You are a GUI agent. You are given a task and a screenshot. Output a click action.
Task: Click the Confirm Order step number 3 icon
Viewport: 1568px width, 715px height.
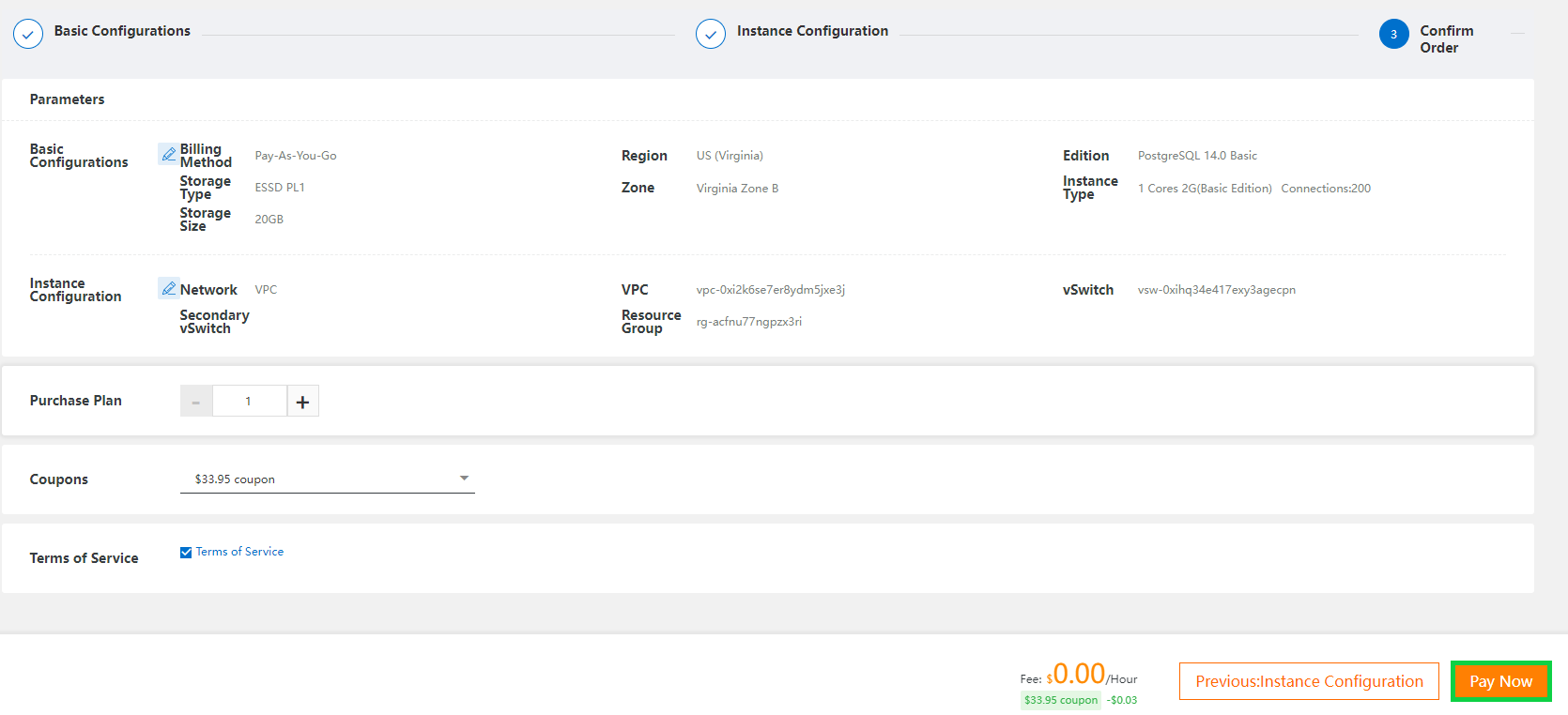tap(1393, 34)
